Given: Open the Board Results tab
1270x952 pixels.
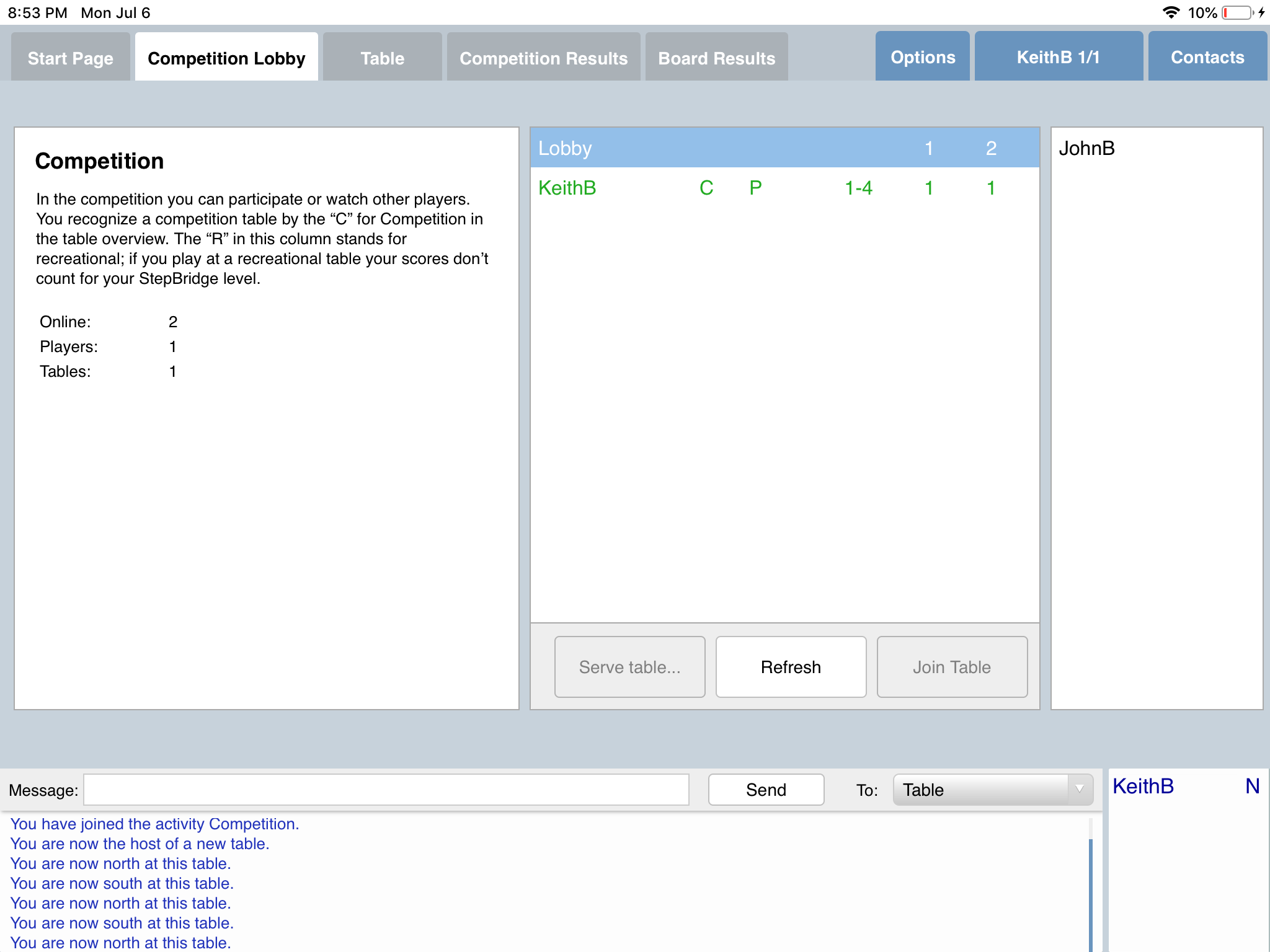Looking at the screenshot, I should [x=716, y=58].
